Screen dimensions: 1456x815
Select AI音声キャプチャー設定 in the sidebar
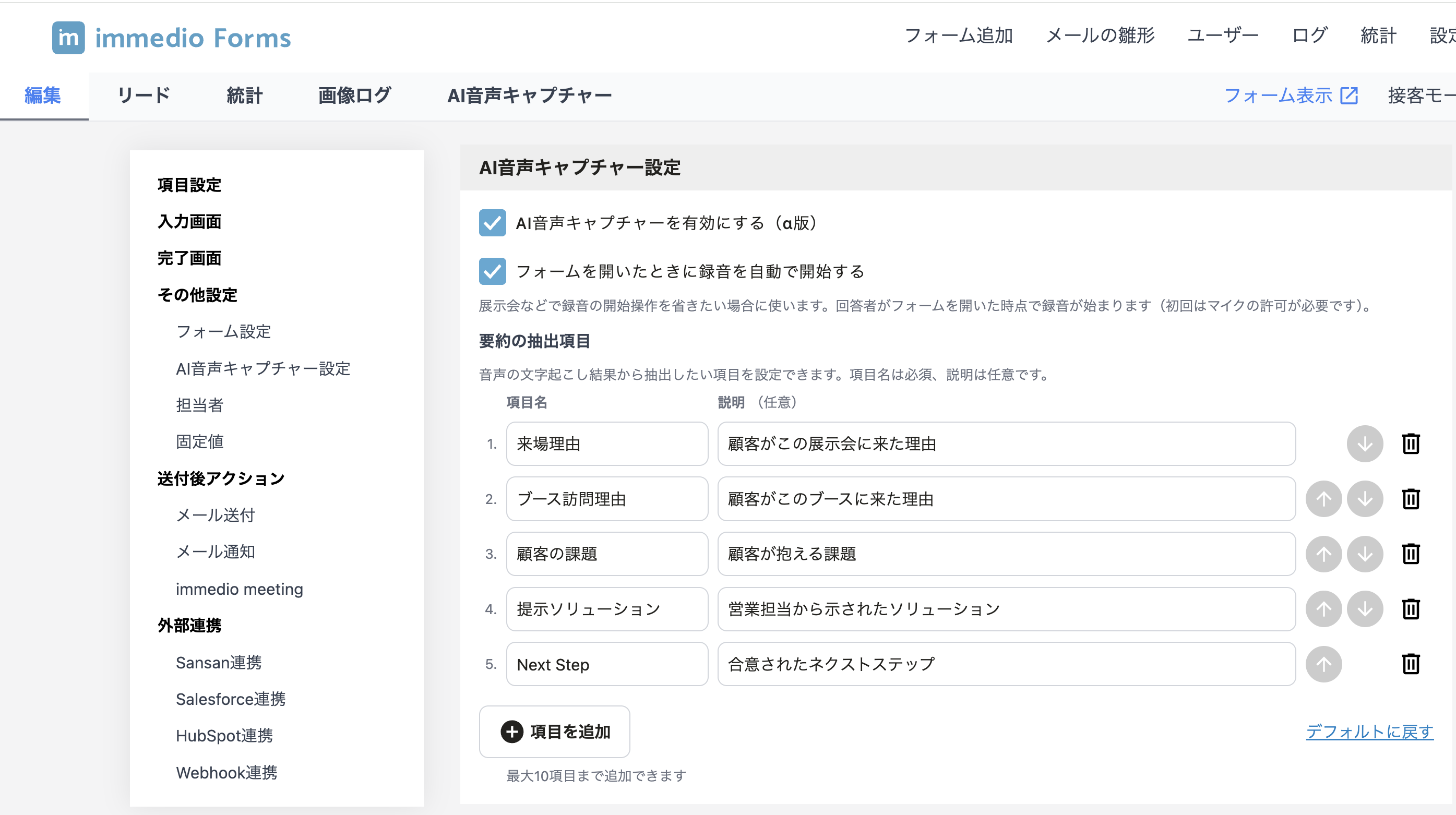pos(263,368)
